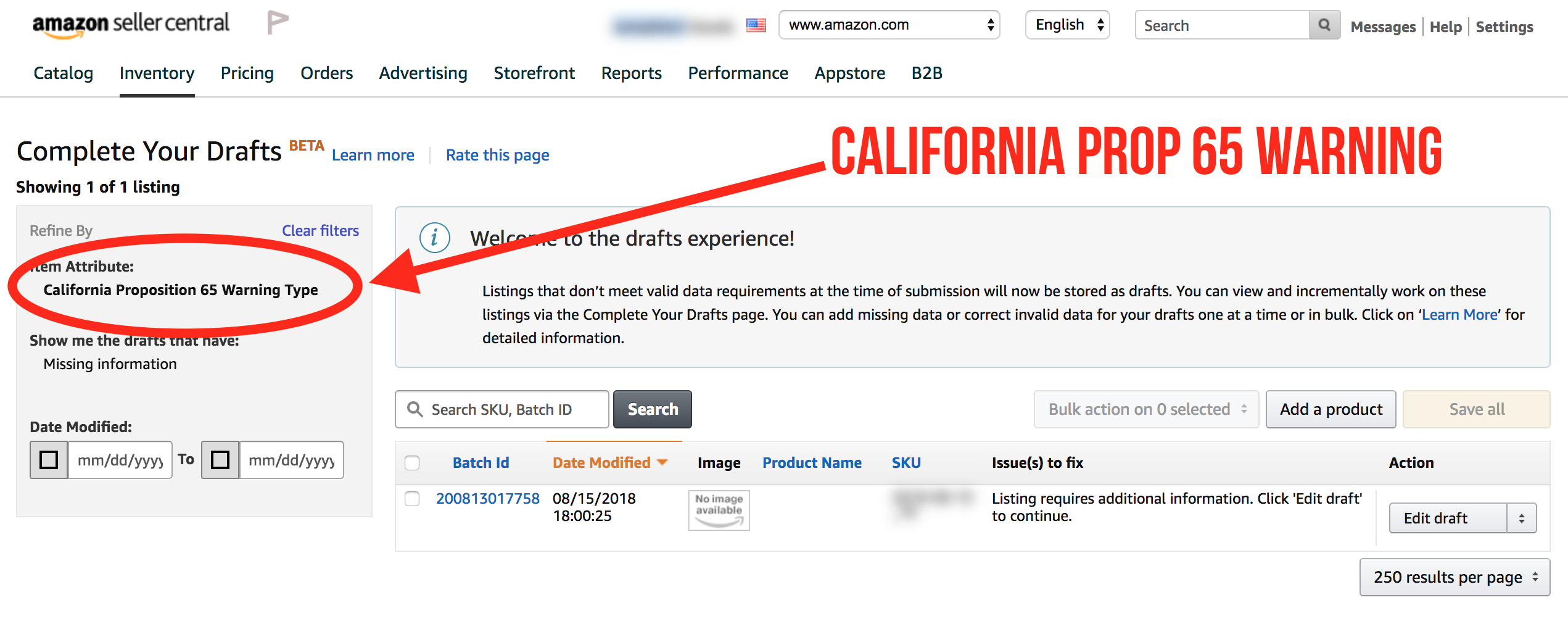
Task: Open the www.amazon.com marketplace dropdown
Action: tap(889, 25)
